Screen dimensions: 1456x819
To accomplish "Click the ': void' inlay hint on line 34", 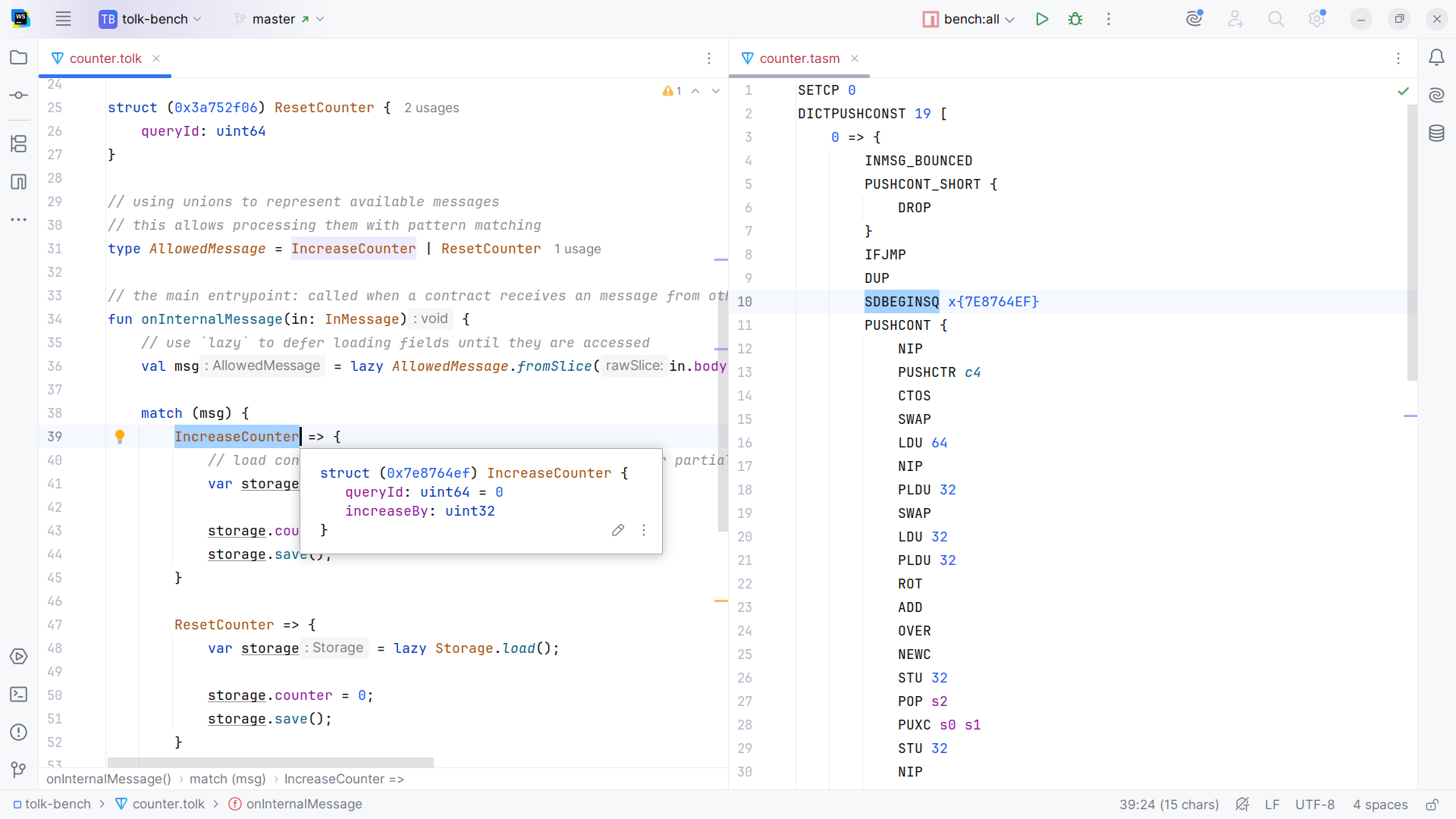I will tap(431, 318).
